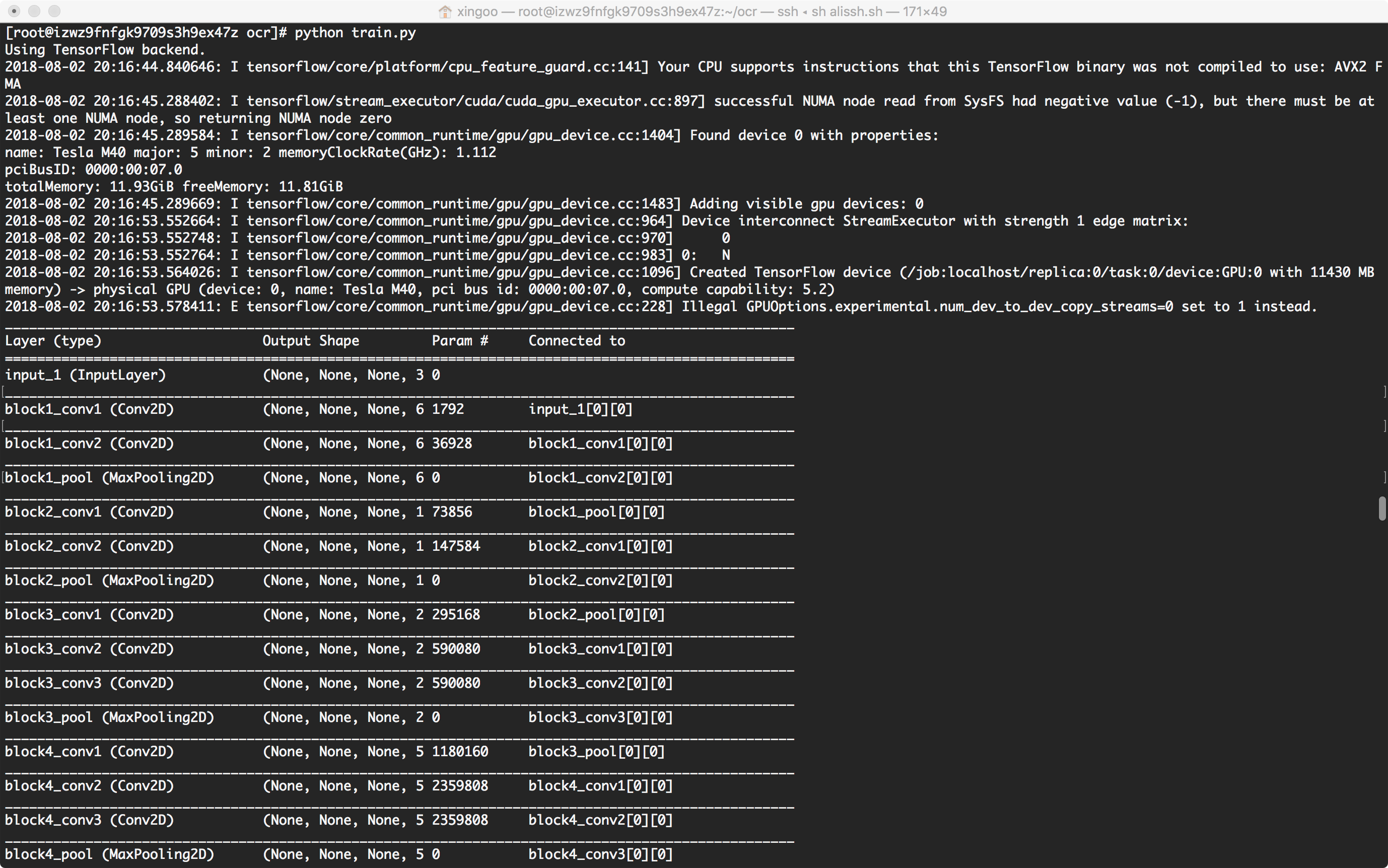Click the home folder icon in title bar
Viewport: 1388px width, 868px height.
click(445, 12)
